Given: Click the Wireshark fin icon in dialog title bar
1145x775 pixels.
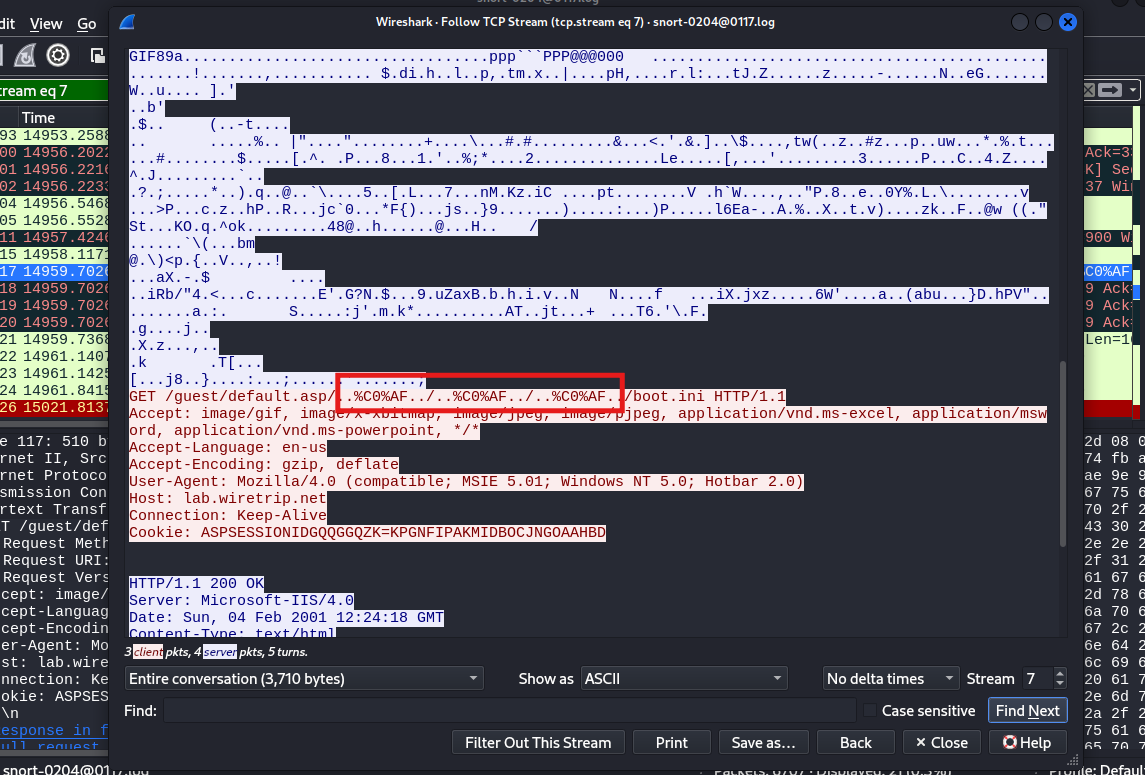Looking at the screenshot, I should coord(127,22).
